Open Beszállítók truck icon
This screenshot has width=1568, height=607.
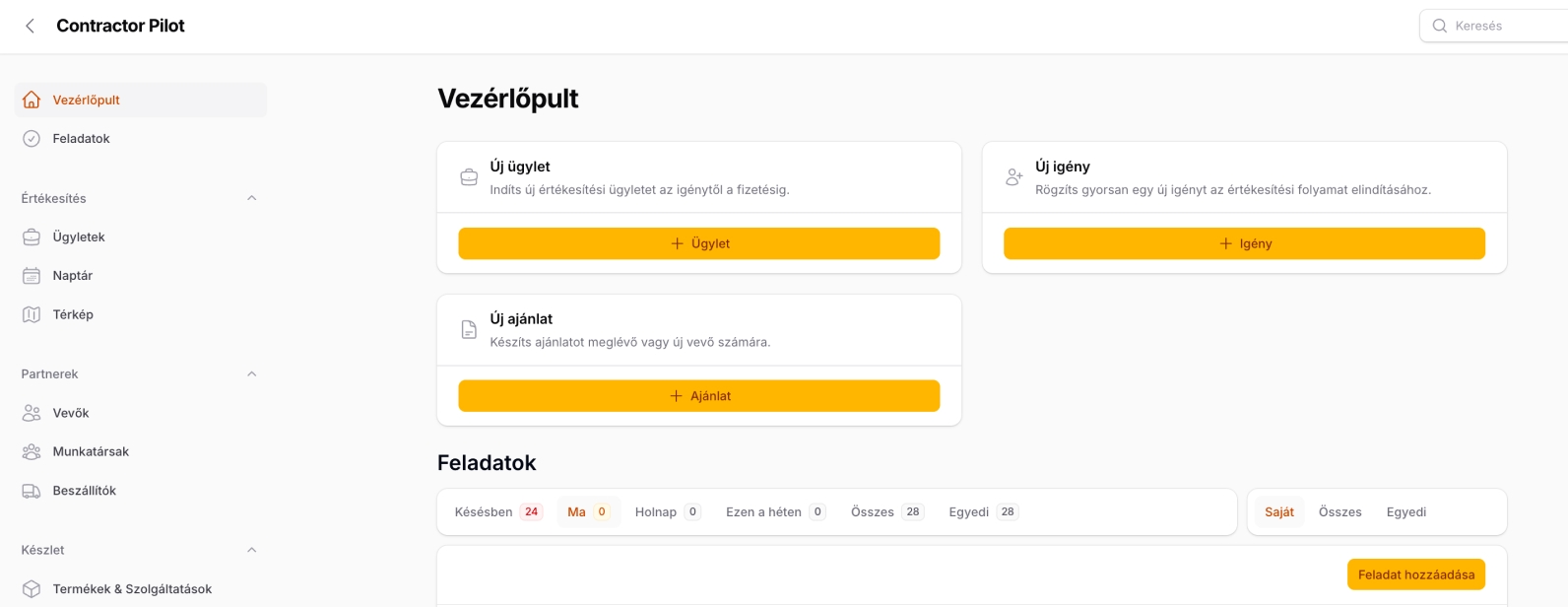(32, 491)
